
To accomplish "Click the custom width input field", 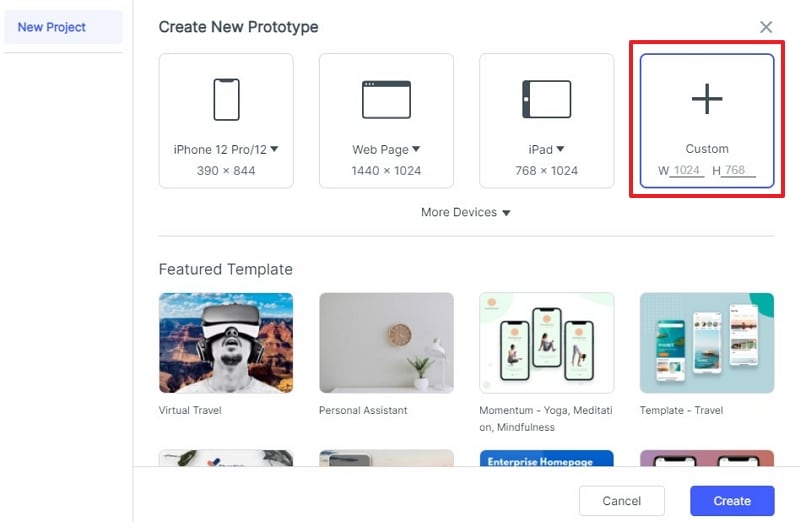I will pyautogui.click(x=687, y=171).
